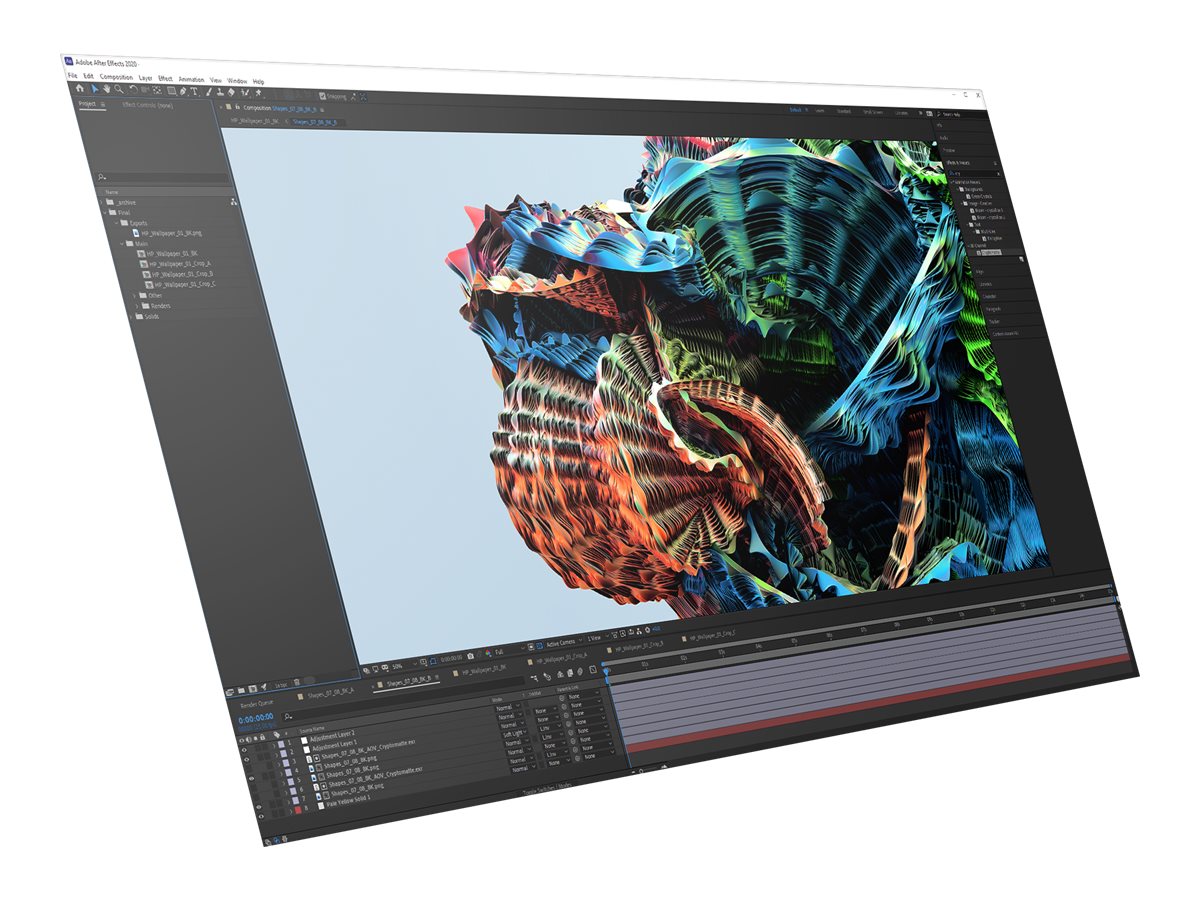The width and height of the screenshot is (1200, 900).
Task: Click the new composition icon in Project panel
Action: coord(253,688)
